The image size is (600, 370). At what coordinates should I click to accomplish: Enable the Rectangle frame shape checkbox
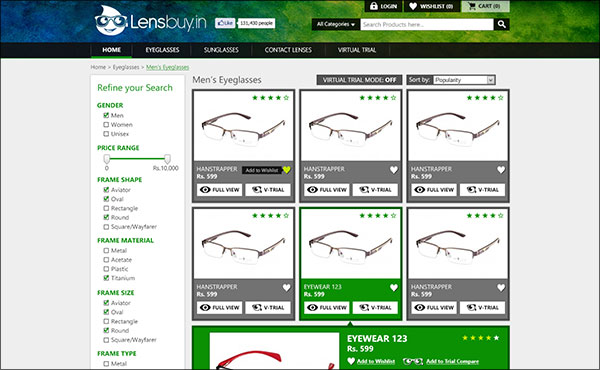click(x=106, y=208)
